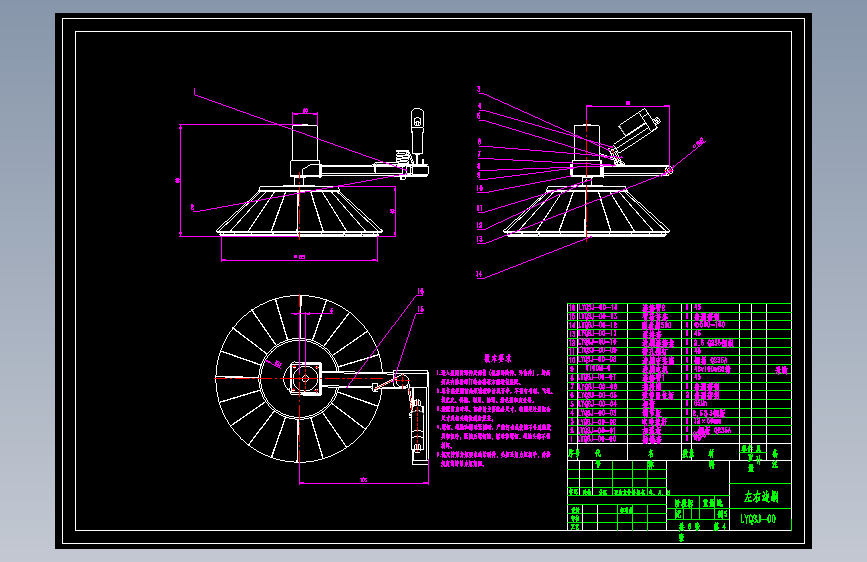The width and height of the screenshot is (867, 562).
Task: Click the inclined actuator in right elevation view
Action: coord(636,131)
